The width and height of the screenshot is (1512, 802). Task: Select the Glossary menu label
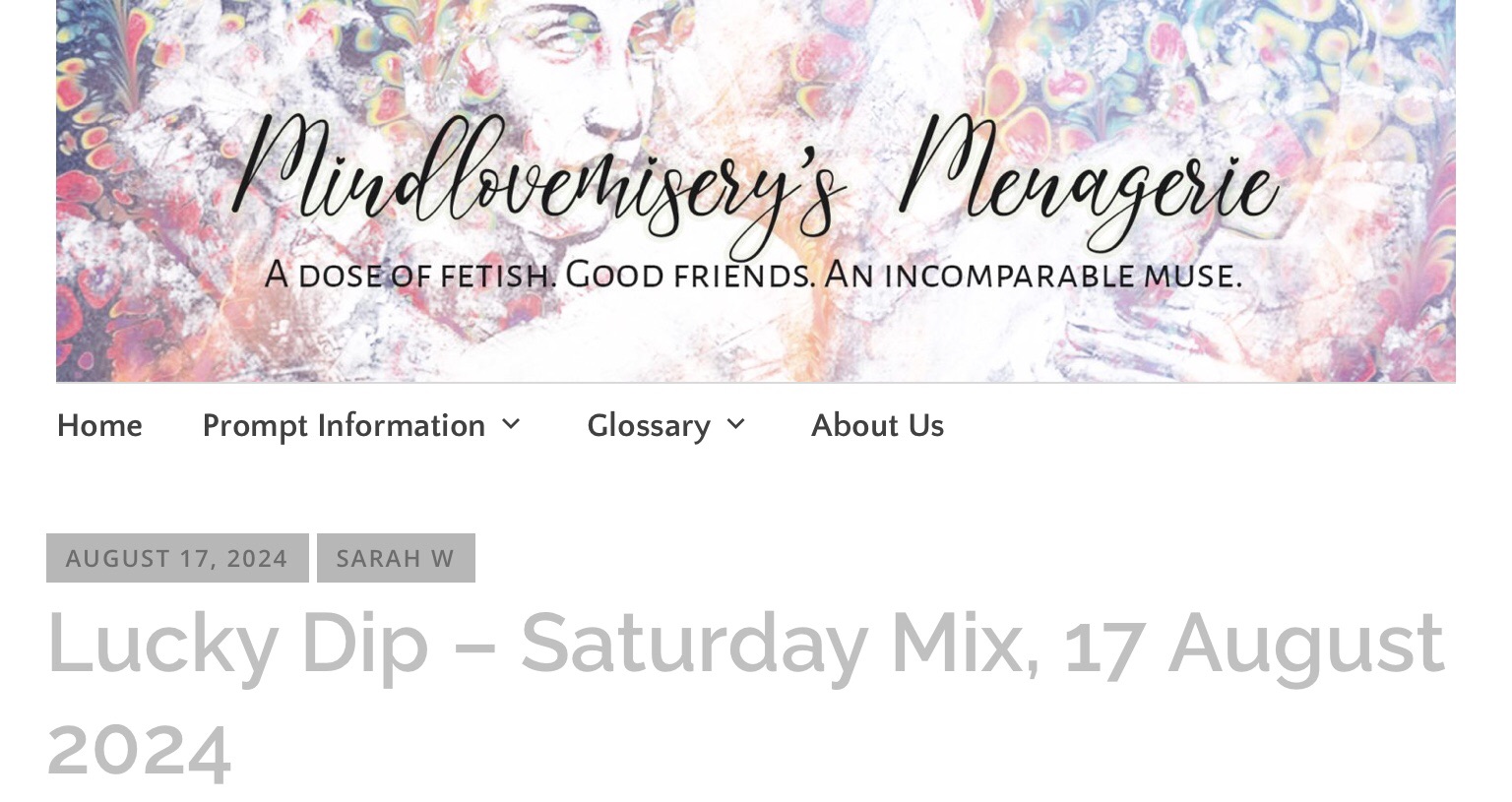[649, 425]
